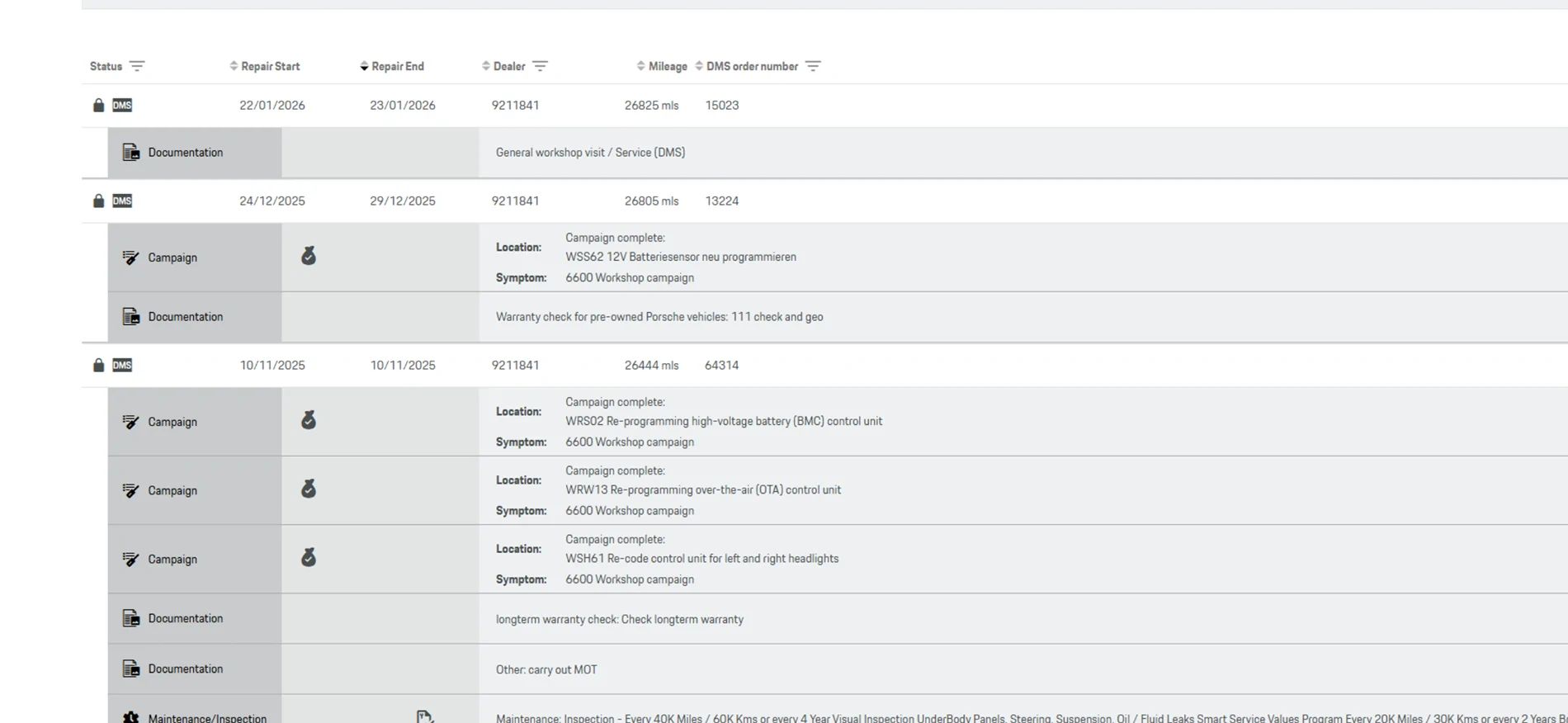The height and width of the screenshot is (723, 1568).
Task: Select repair start date 22/01/2026
Action: pyautogui.click(x=272, y=105)
